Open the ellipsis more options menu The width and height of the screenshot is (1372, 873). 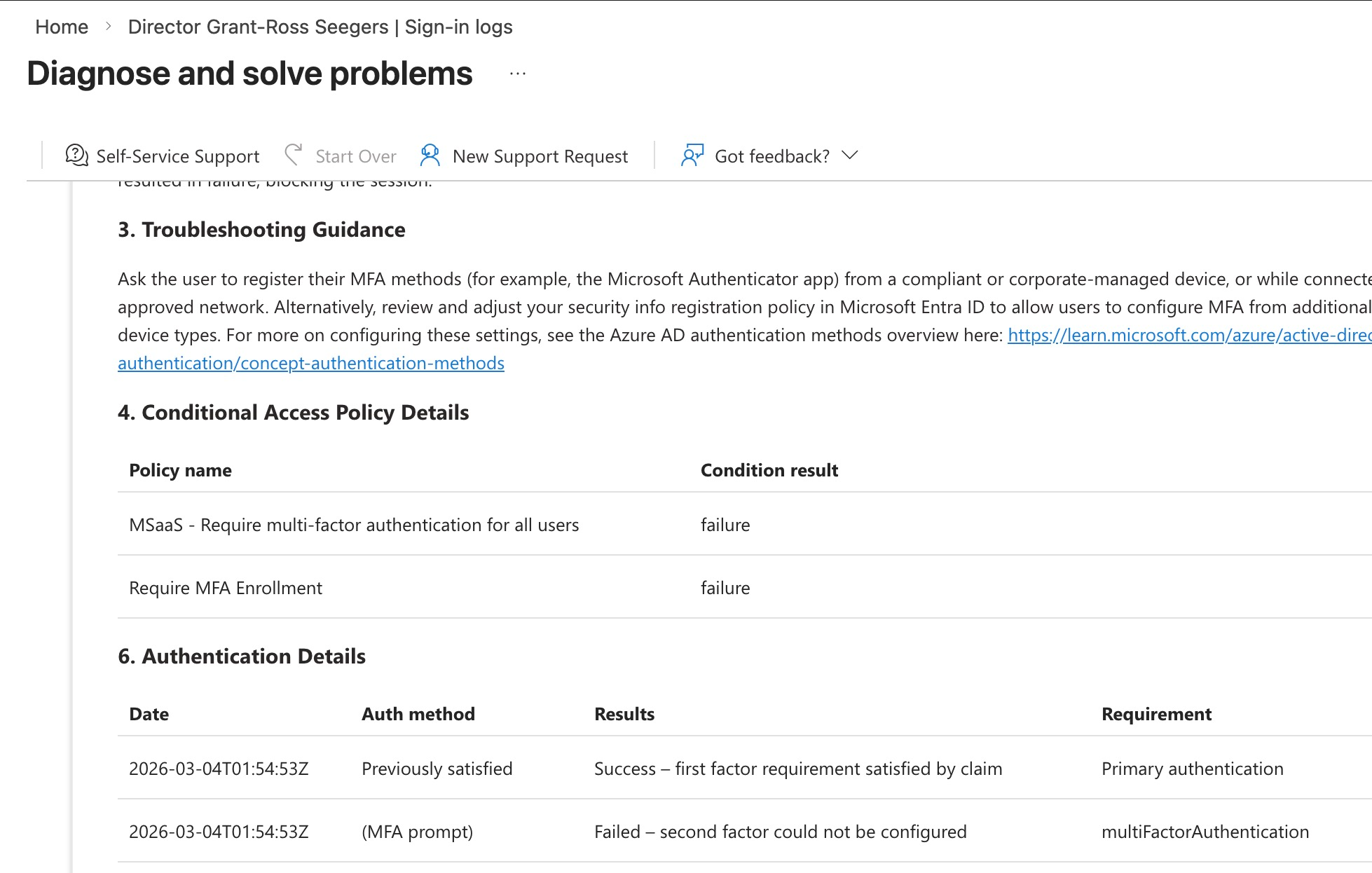click(517, 74)
